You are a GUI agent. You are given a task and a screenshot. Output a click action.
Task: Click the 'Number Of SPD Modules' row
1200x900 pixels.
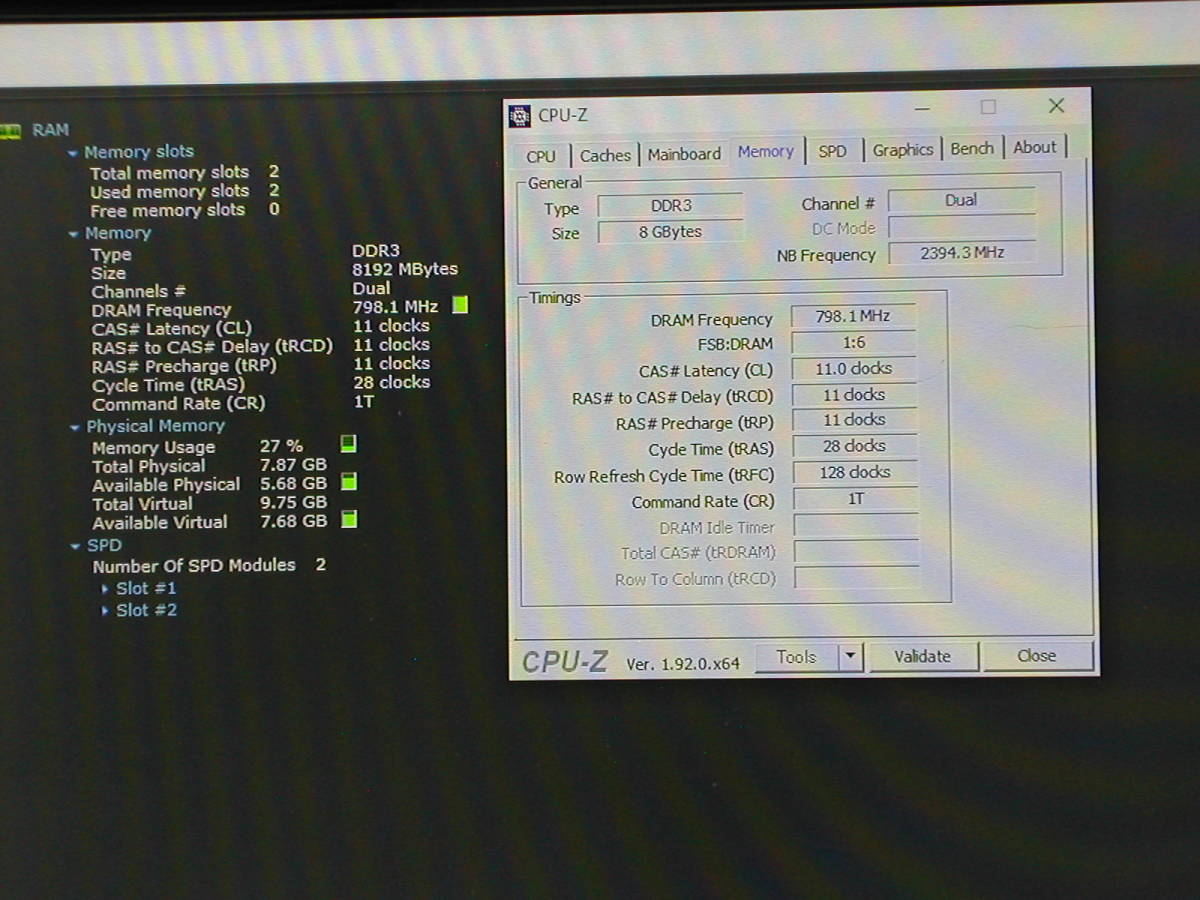click(210, 566)
